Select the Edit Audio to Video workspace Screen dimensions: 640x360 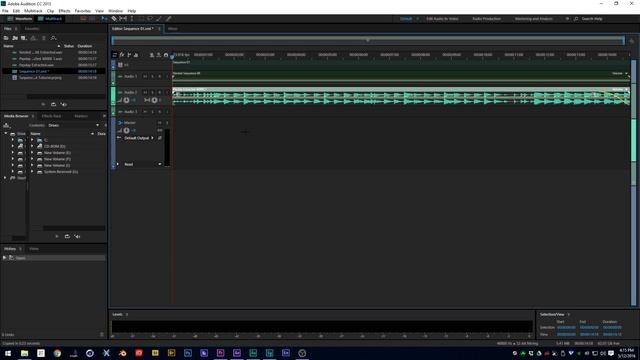click(442, 19)
